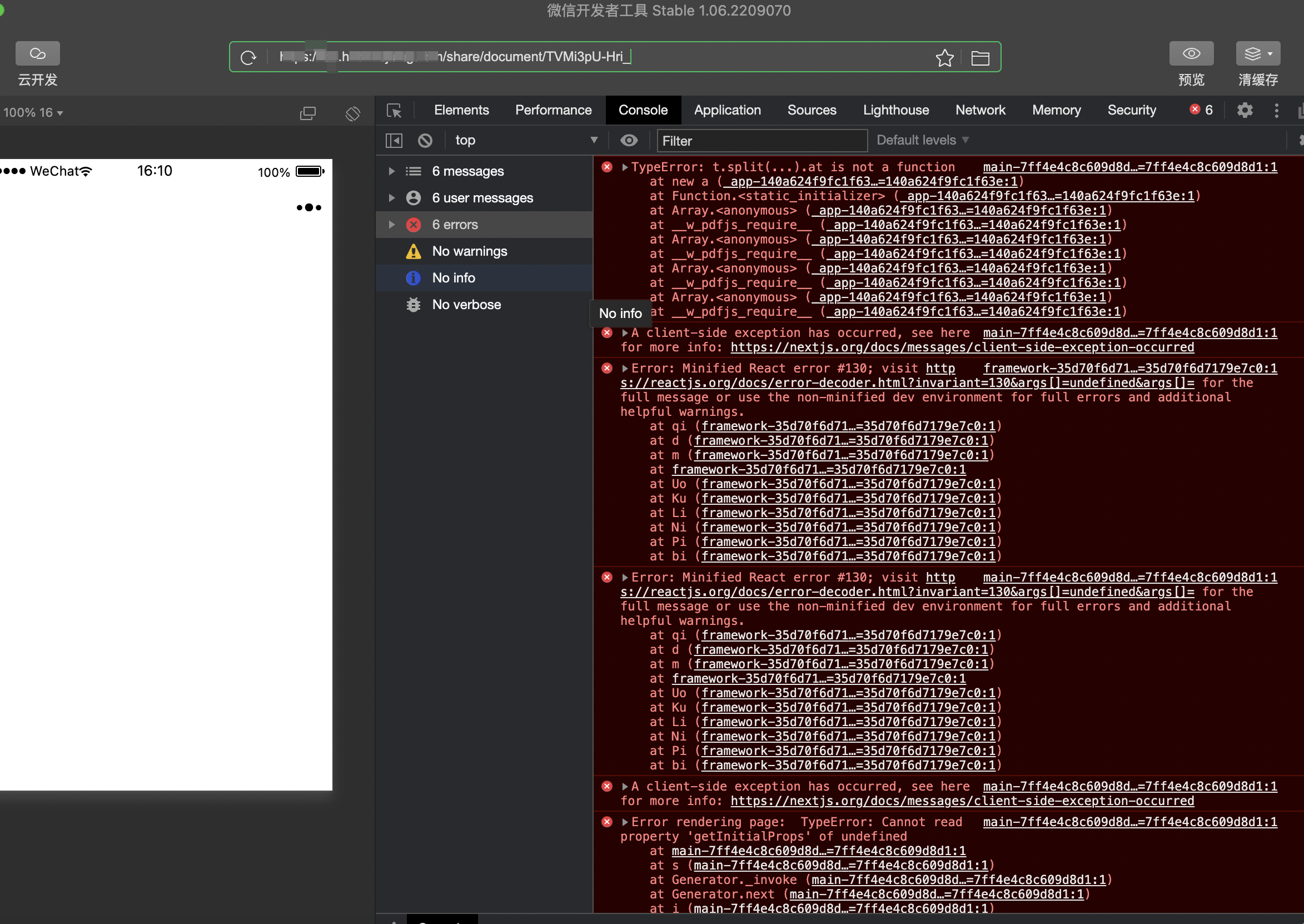
Task: Open the mini program three-dot menu
Action: click(x=309, y=208)
